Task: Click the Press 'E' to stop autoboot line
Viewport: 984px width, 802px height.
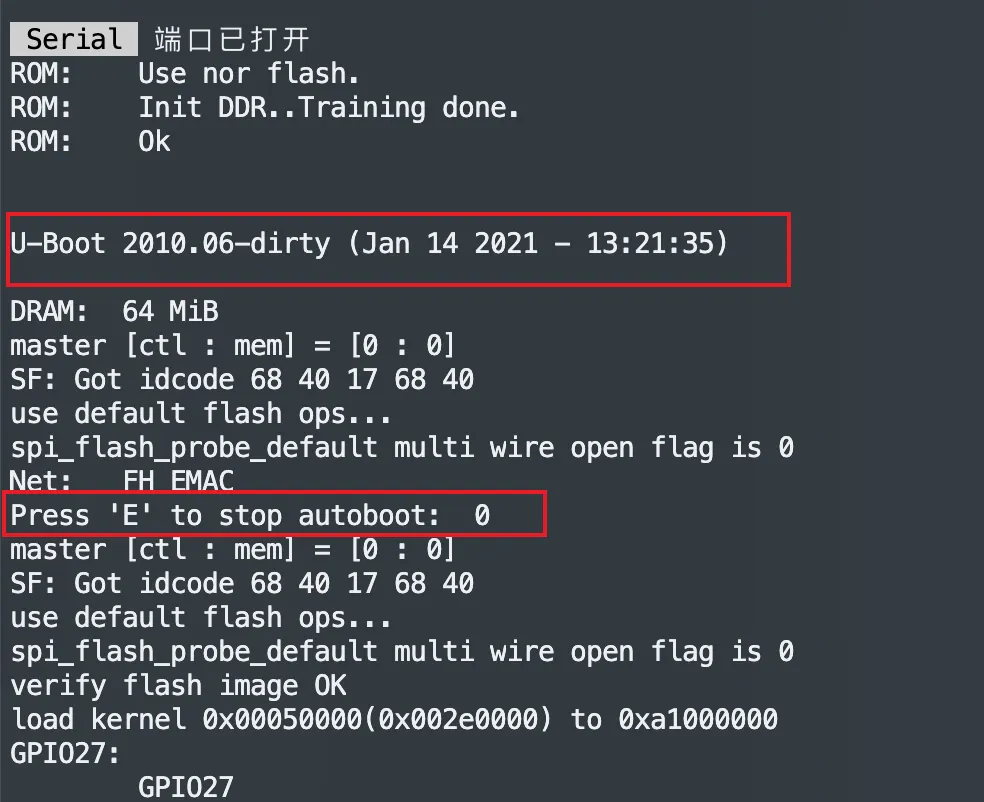Action: 250,515
